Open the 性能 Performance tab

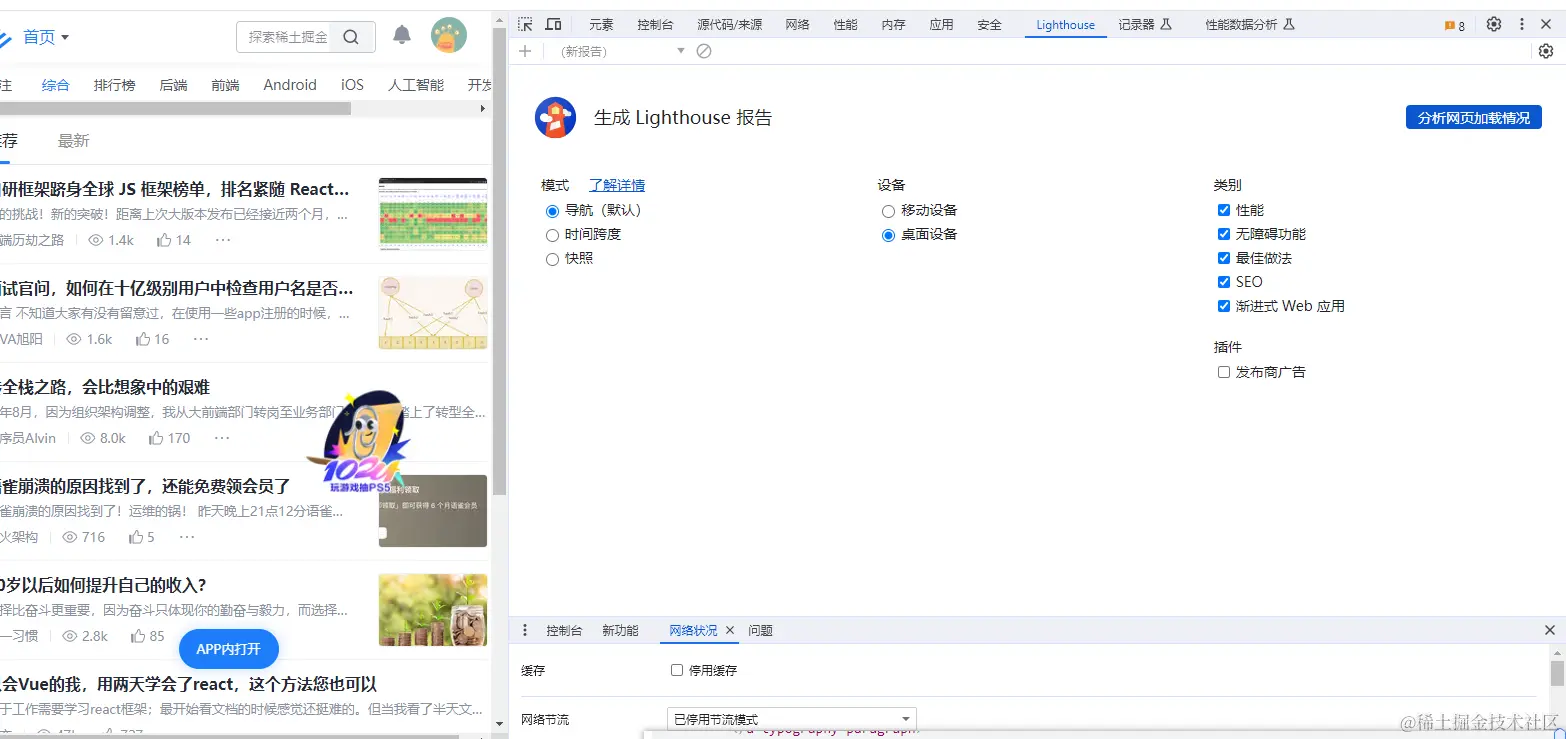pos(845,25)
